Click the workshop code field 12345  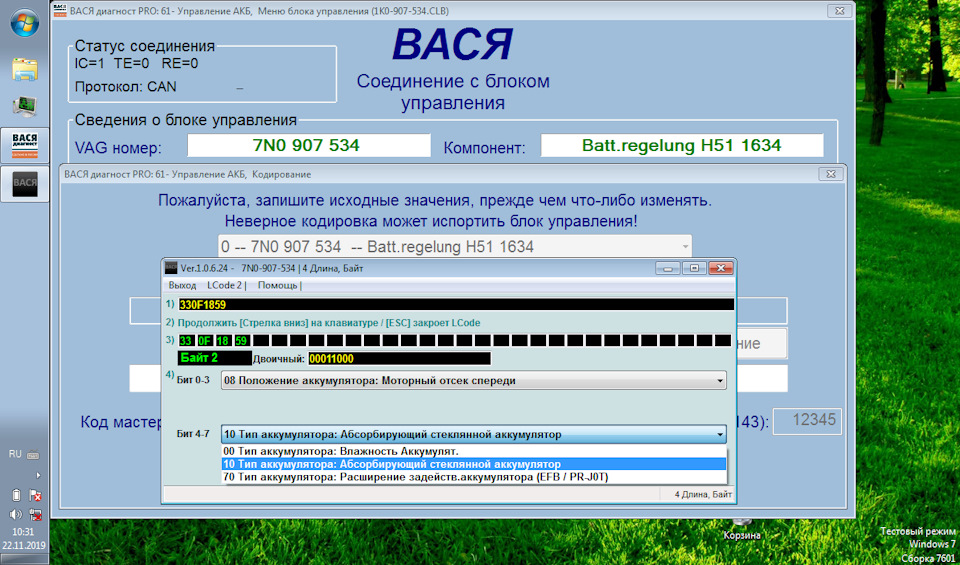pos(808,421)
